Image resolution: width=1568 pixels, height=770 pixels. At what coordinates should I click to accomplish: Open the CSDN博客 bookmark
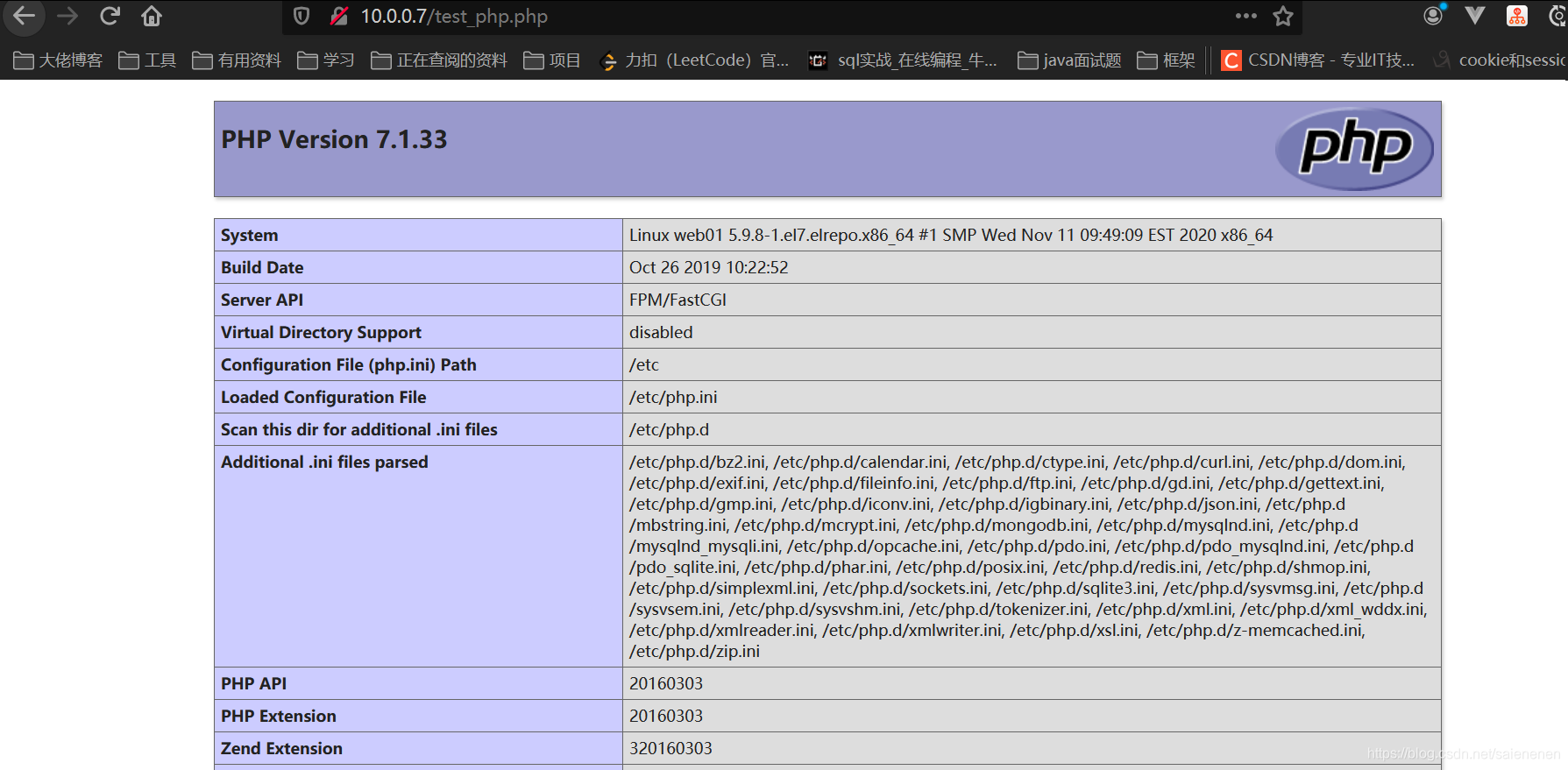pyautogui.click(x=1318, y=60)
